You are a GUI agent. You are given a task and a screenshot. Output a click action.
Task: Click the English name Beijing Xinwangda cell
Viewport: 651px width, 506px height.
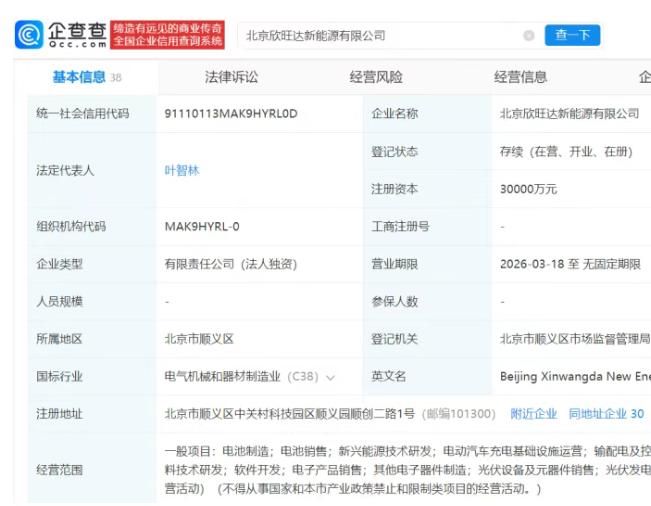(x=574, y=377)
